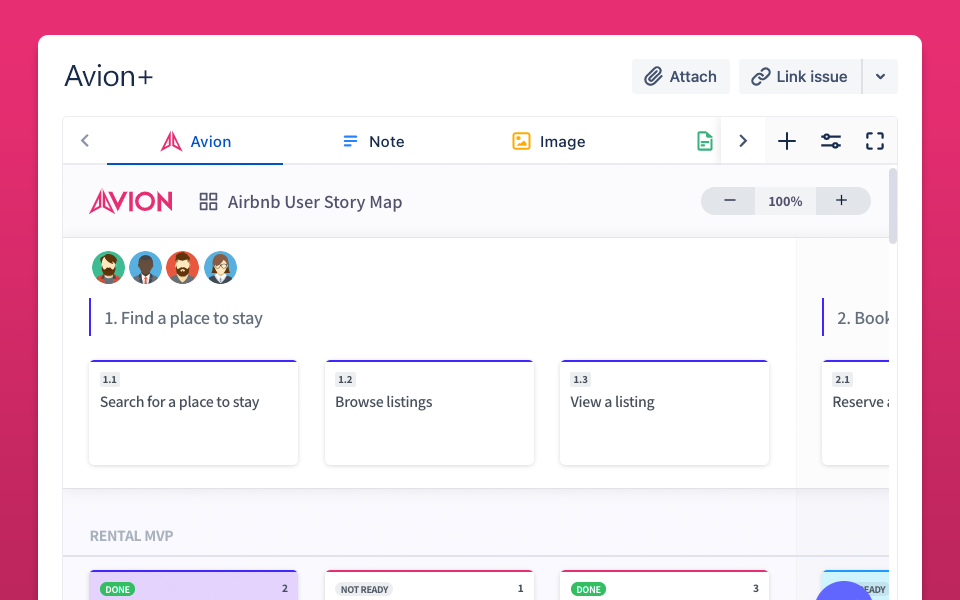Click the NOT READY status badge

point(364,589)
